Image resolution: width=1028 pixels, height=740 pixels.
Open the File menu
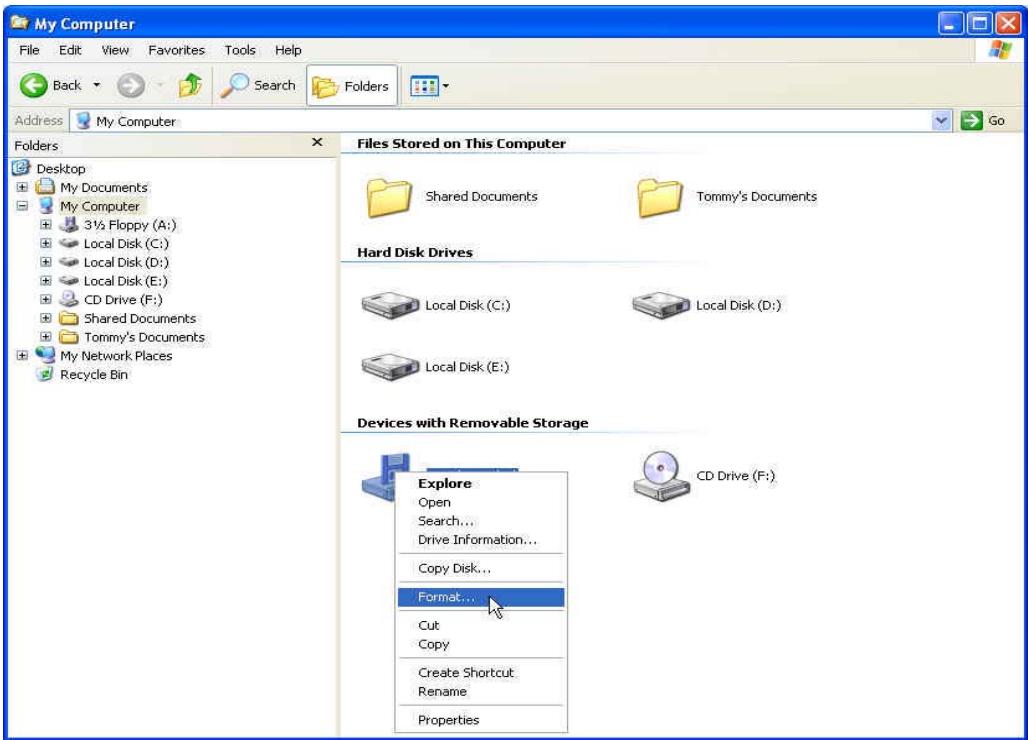click(x=29, y=50)
